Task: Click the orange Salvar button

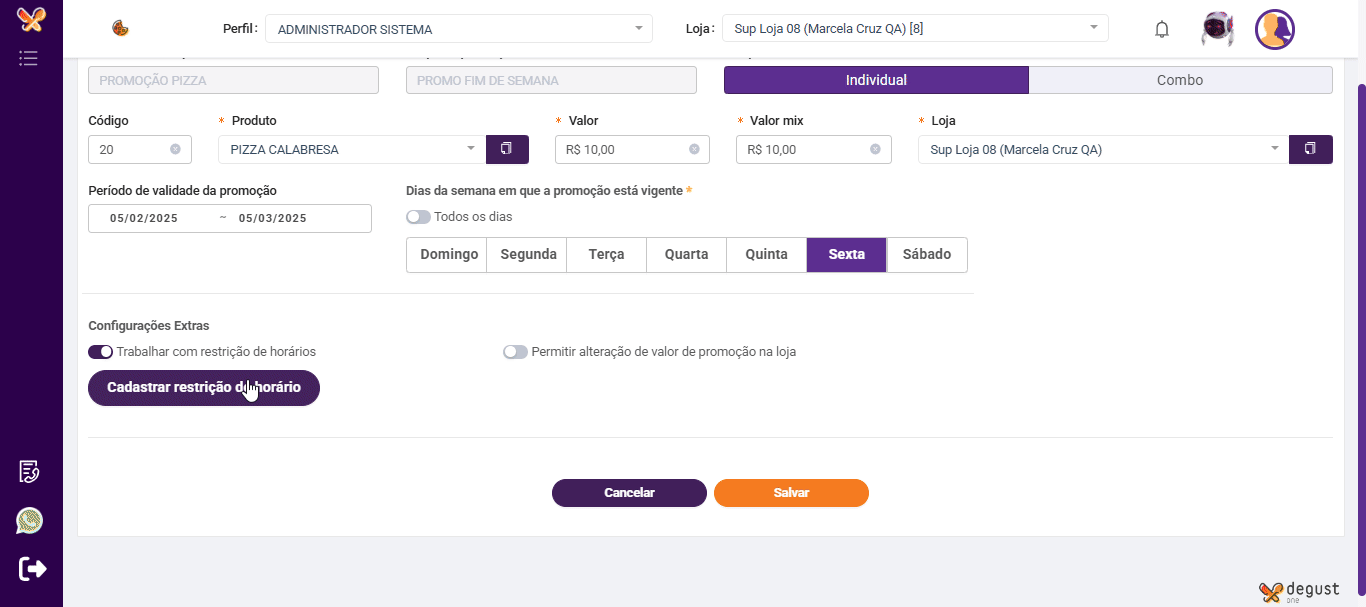Action: [791, 493]
